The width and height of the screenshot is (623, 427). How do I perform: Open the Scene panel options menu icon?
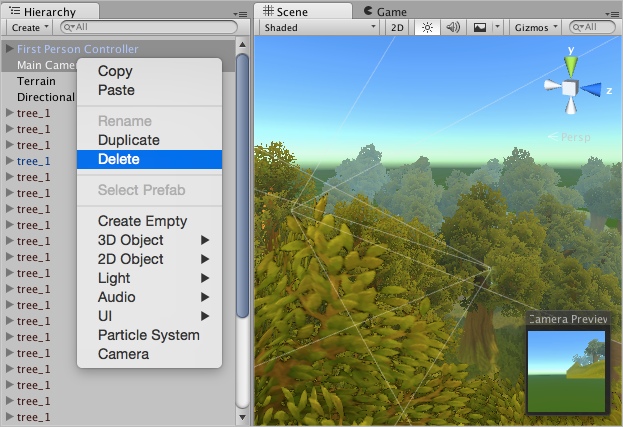(611, 14)
